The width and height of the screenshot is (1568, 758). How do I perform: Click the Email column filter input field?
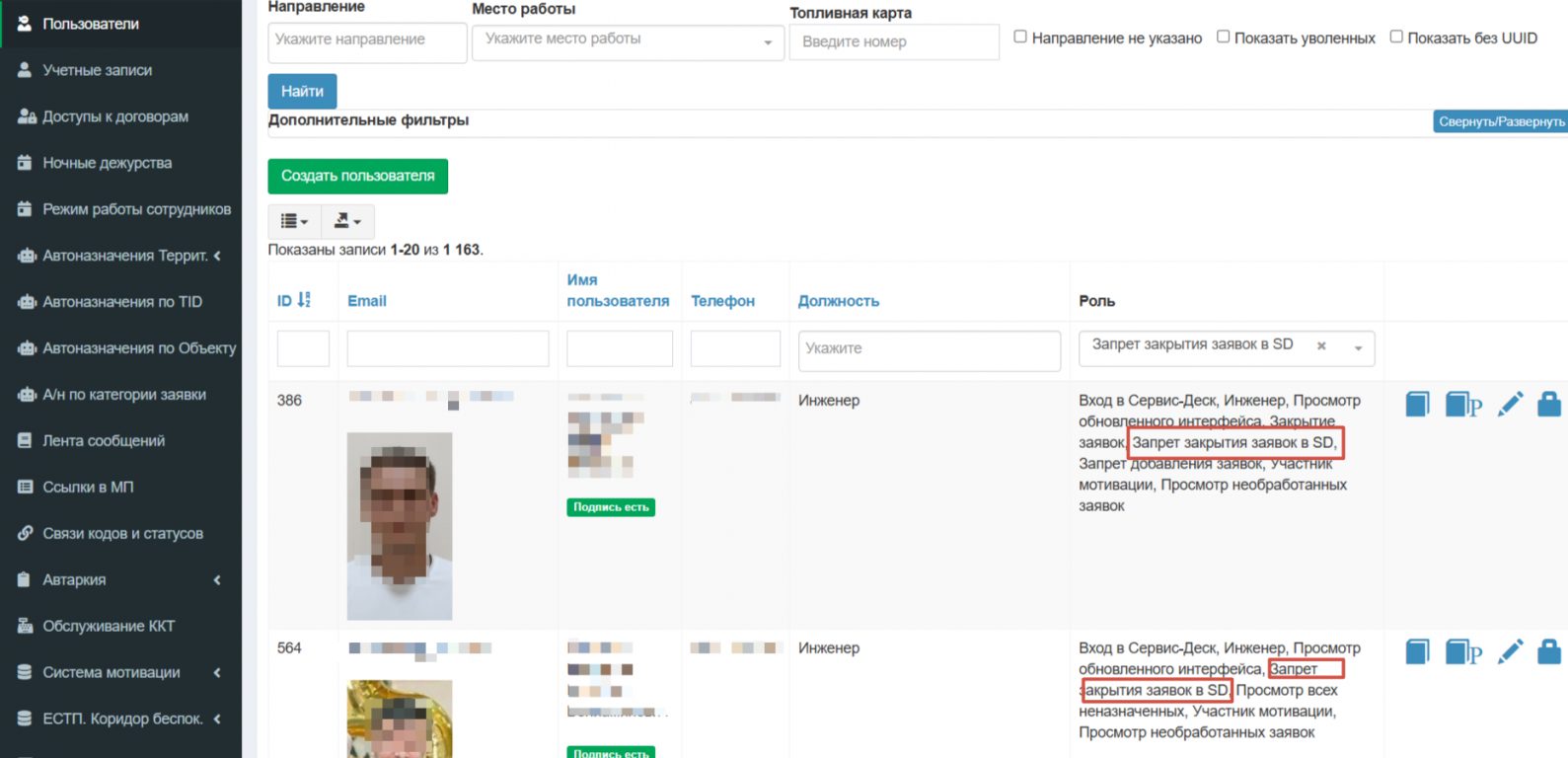point(447,348)
